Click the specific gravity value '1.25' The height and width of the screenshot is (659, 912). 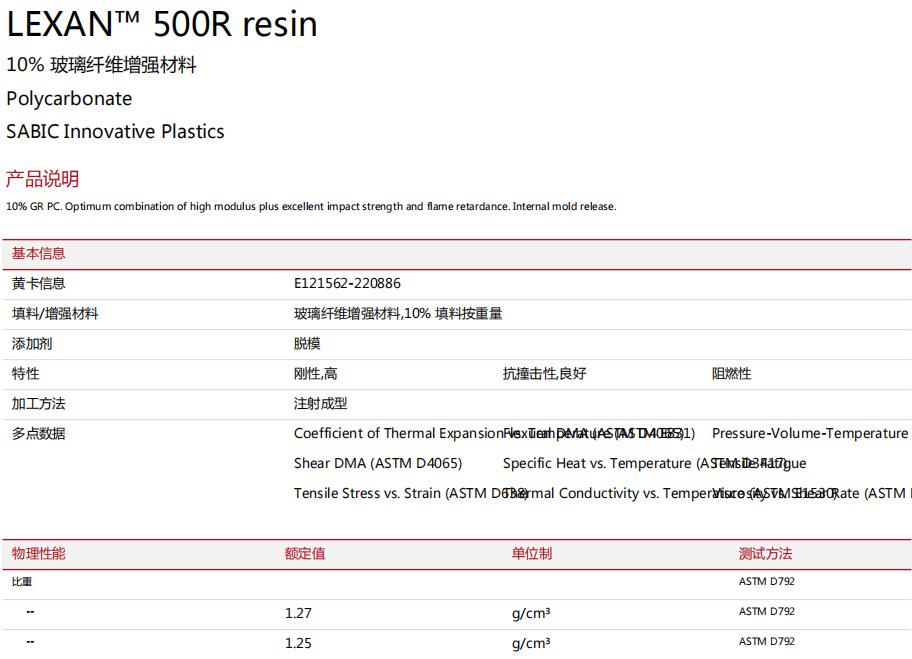[298, 643]
